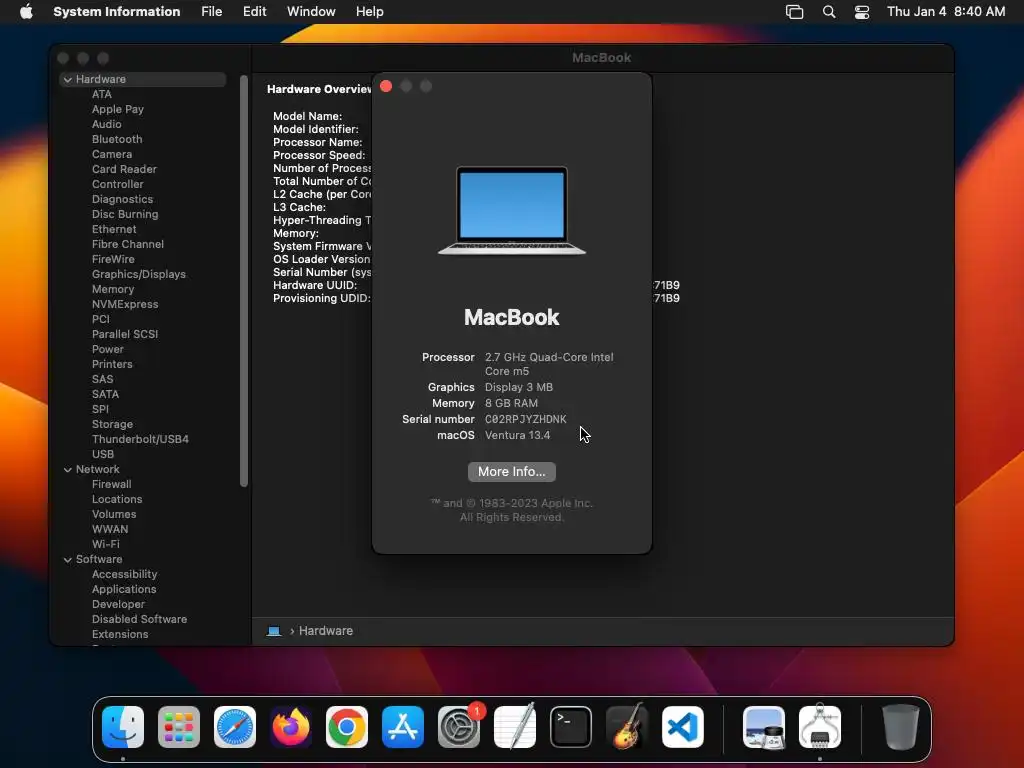The width and height of the screenshot is (1024, 768).
Task: Select Firewall under Network
Action: (112, 485)
